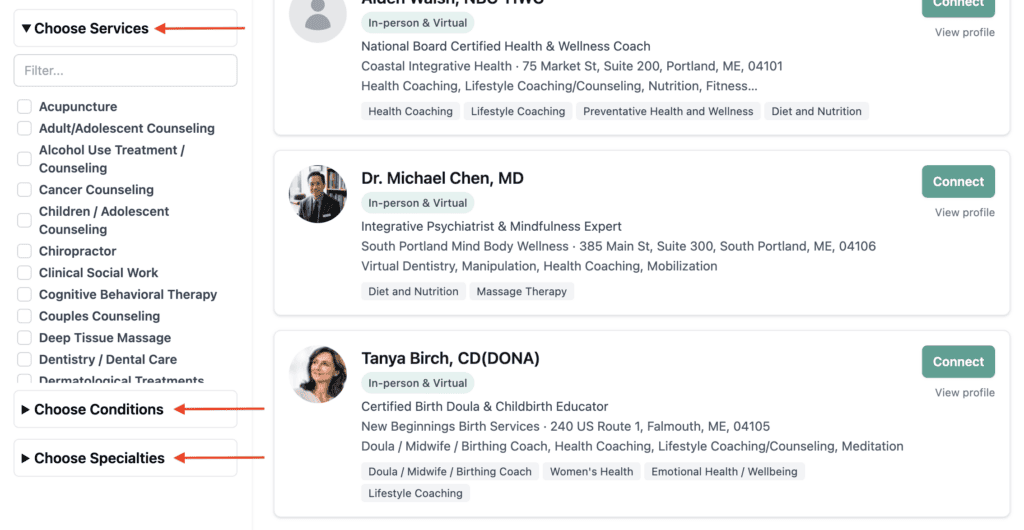Click the placeholder avatar of the top provider
The image size is (1024, 530).
tap(318, 16)
